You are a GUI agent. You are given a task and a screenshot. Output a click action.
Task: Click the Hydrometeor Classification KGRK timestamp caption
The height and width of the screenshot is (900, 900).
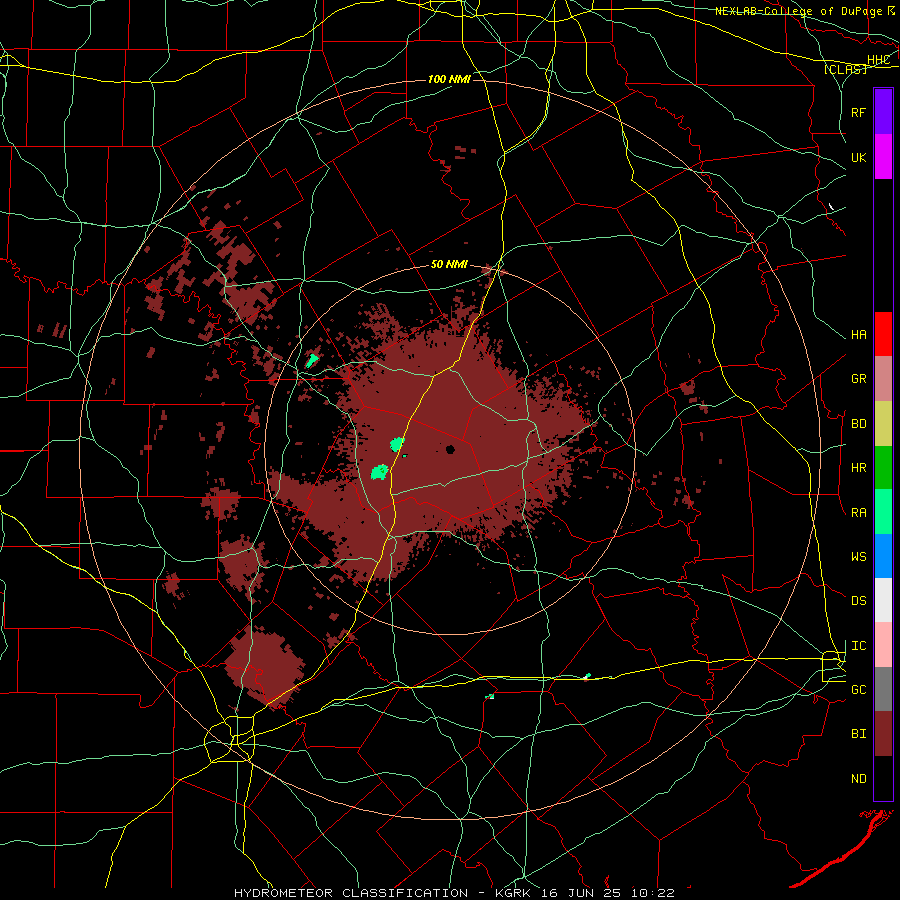click(x=454, y=893)
